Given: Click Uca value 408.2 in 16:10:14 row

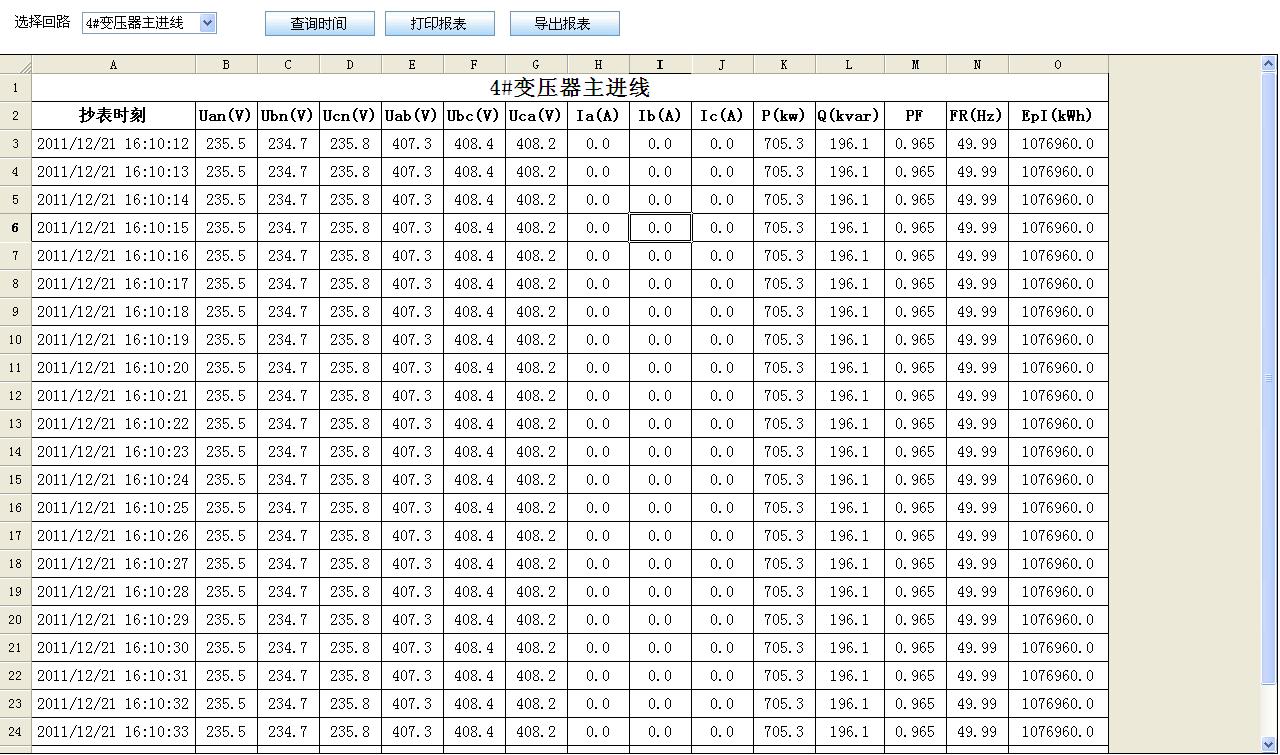Looking at the screenshot, I should pos(536,200).
